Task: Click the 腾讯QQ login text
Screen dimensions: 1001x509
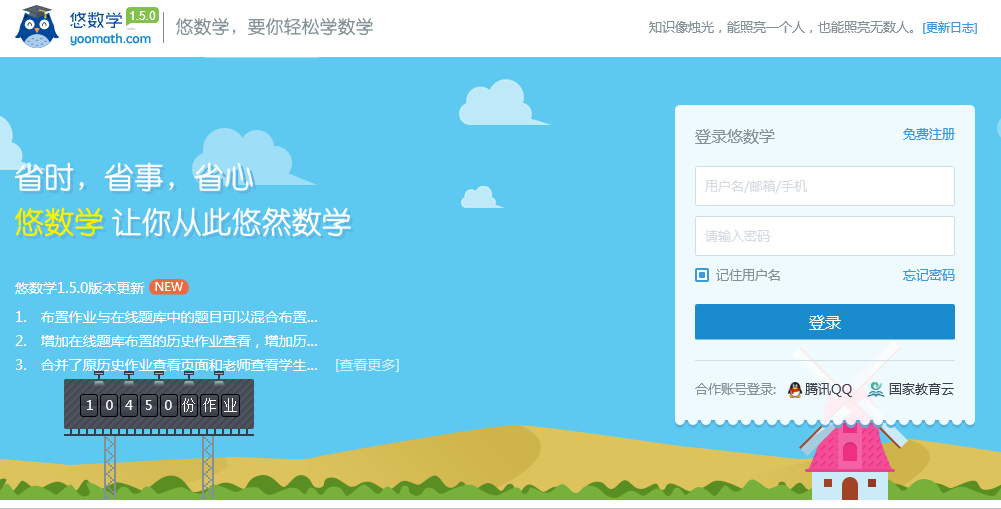Action: point(828,389)
